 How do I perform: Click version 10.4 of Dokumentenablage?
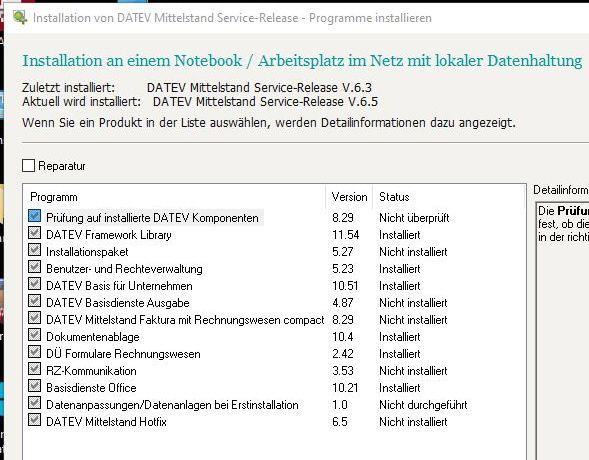343,337
